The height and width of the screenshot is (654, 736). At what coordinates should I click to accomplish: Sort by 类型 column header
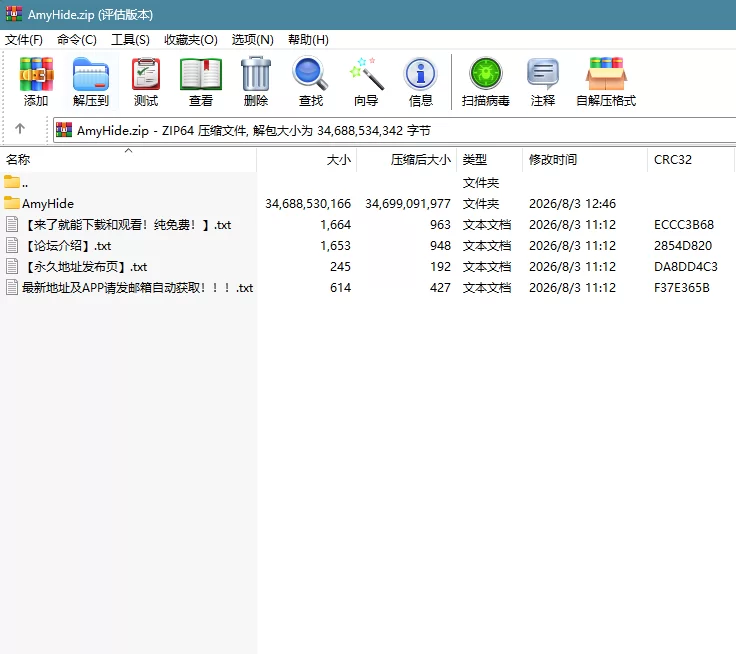coord(490,160)
